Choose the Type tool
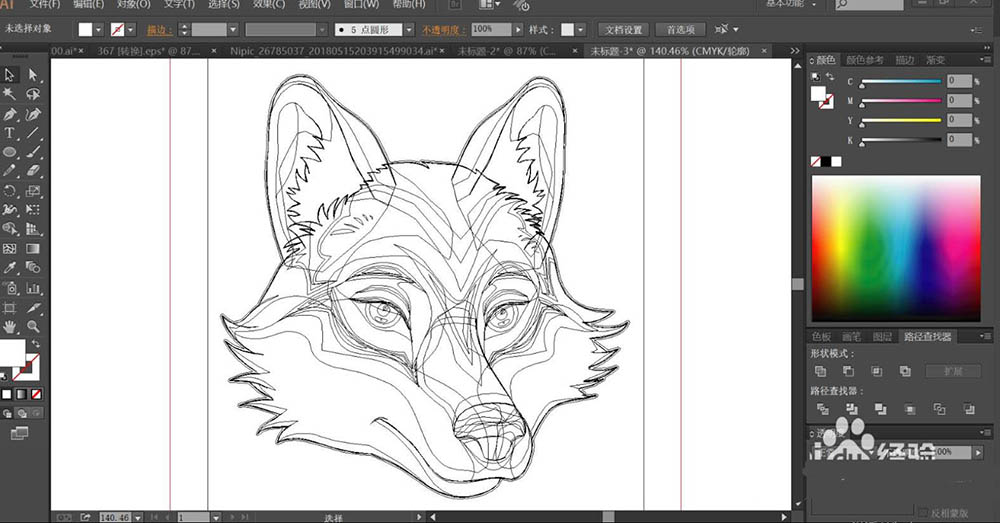 (10, 133)
